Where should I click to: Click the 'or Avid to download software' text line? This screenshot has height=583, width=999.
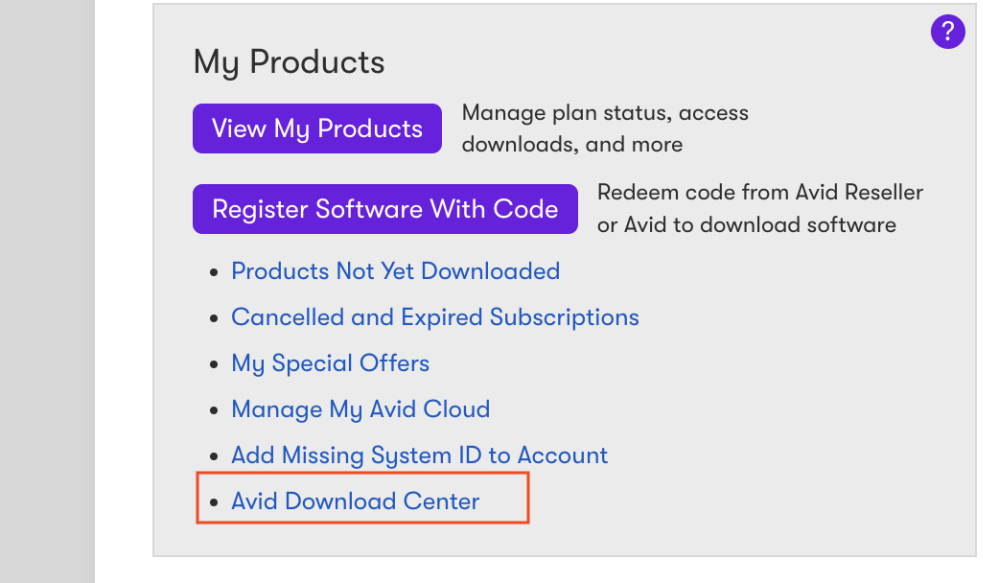[747, 225]
